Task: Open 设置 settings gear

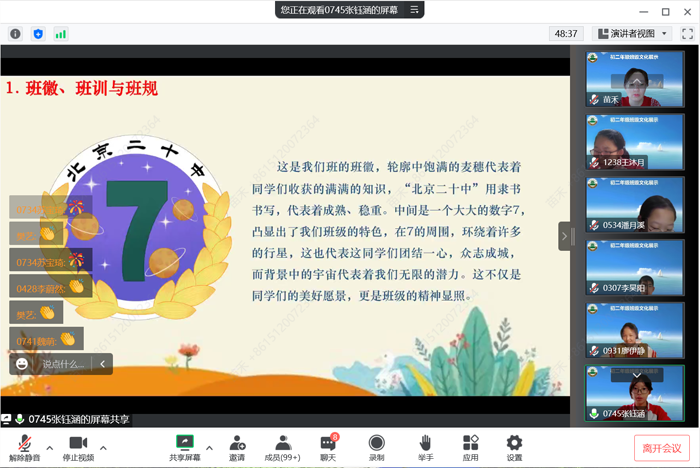Action: click(x=514, y=448)
